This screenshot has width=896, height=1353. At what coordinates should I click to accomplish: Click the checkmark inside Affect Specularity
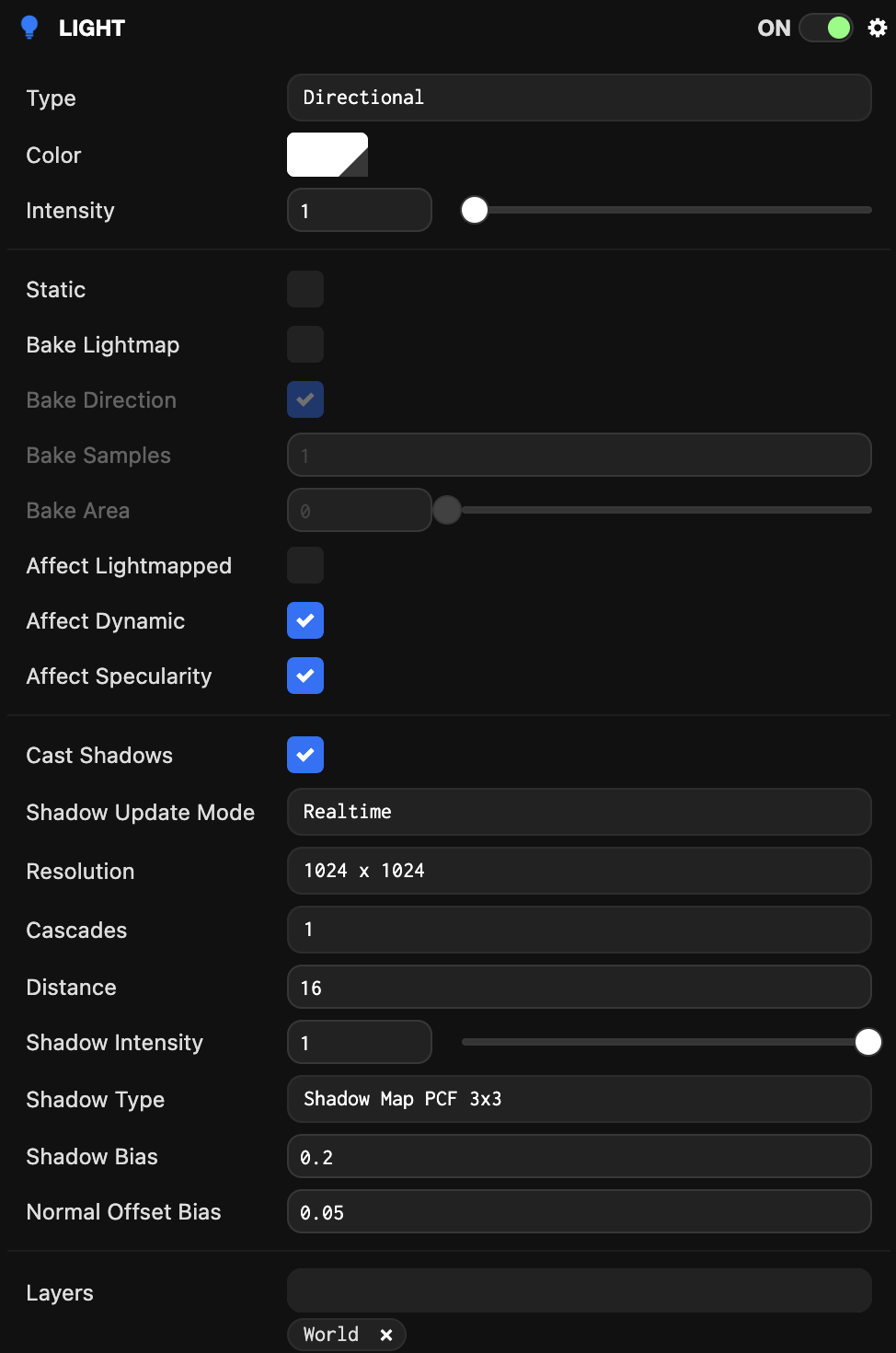pyautogui.click(x=304, y=676)
